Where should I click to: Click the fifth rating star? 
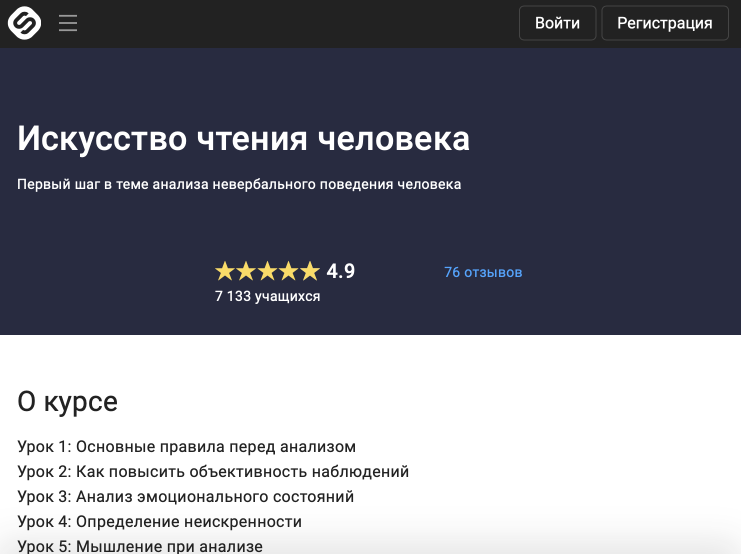(310, 271)
